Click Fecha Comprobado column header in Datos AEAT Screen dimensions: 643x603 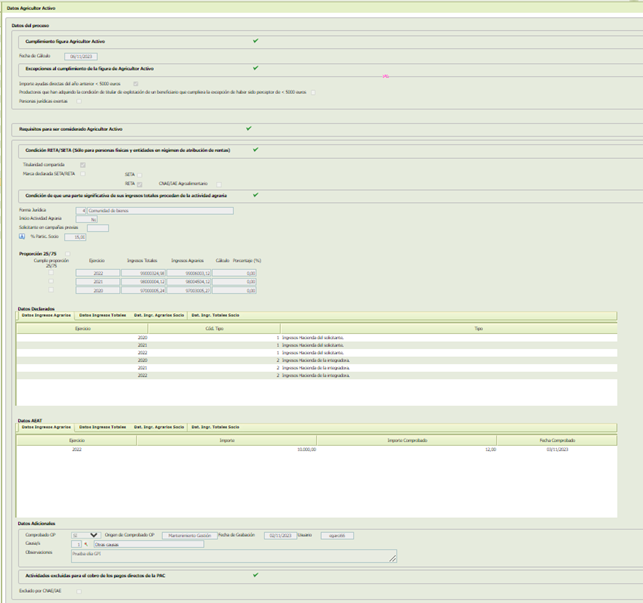tap(557, 440)
